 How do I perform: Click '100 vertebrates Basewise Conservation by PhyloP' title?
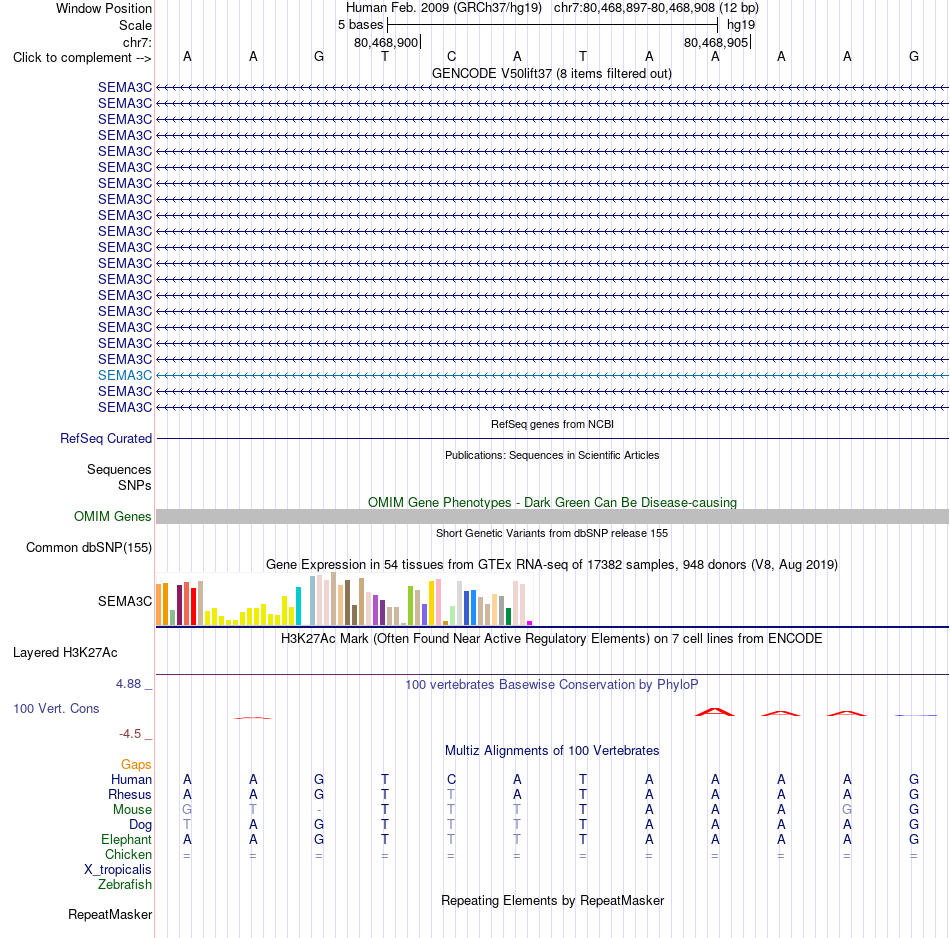tap(552, 685)
